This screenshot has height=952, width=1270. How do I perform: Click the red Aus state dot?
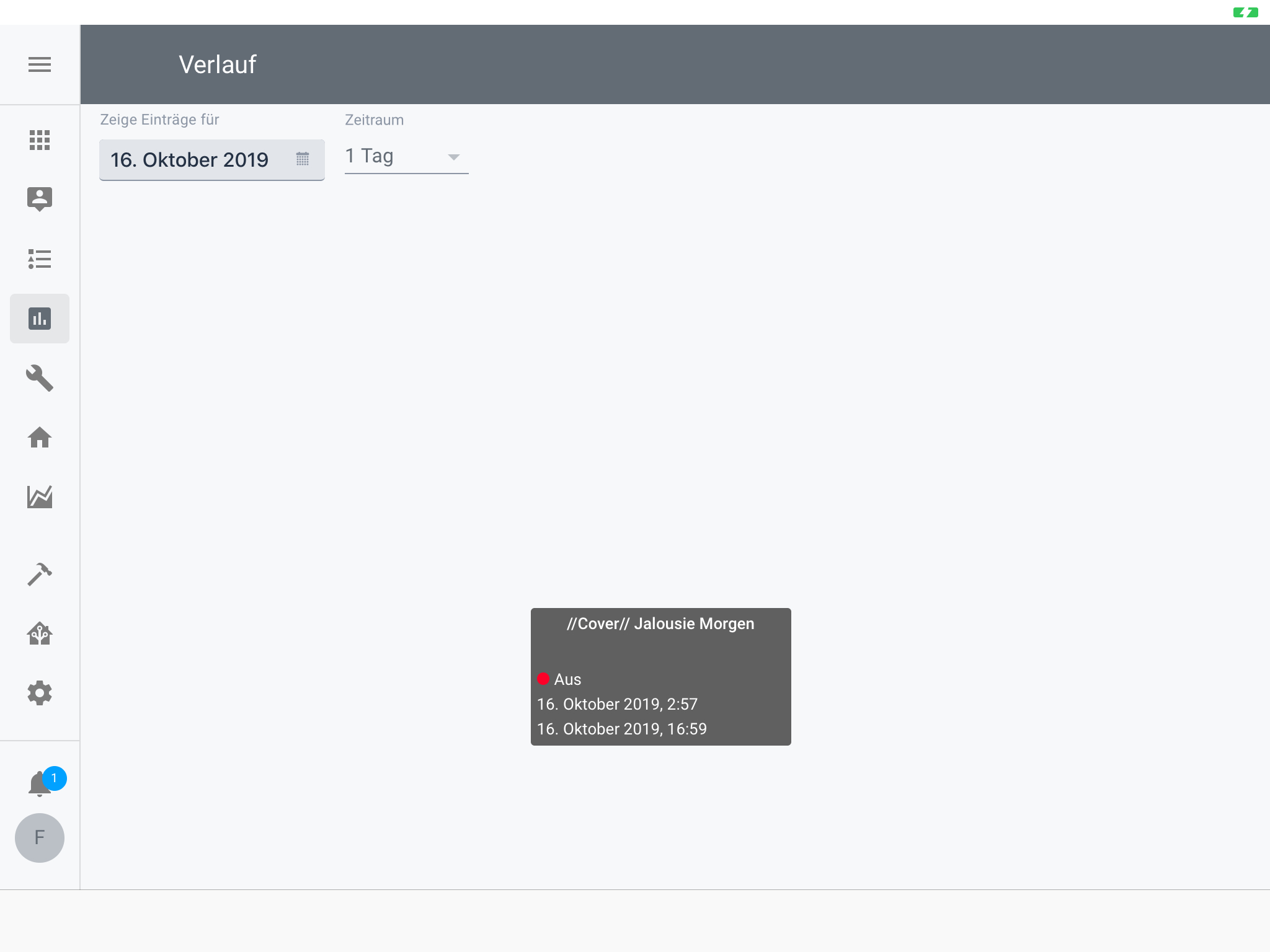pos(543,679)
